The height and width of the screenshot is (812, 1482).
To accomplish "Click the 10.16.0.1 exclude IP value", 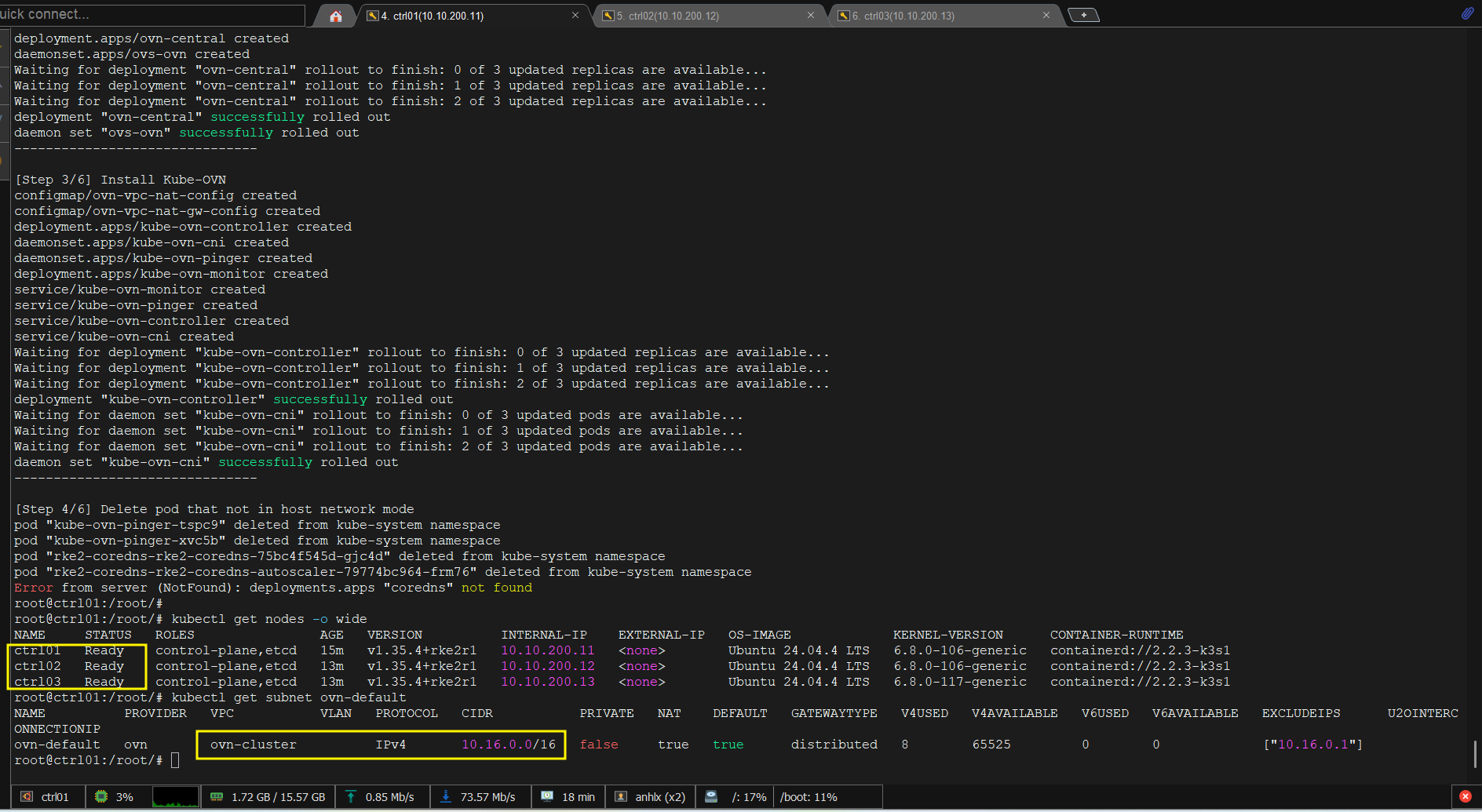I will coord(1312,745).
